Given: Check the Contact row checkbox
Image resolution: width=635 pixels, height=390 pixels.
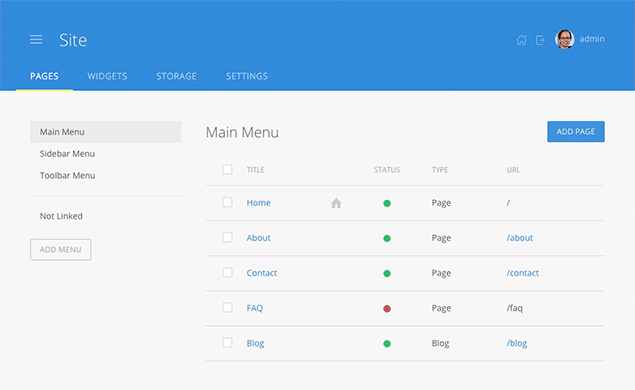Looking at the screenshot, I should point(227,273).
